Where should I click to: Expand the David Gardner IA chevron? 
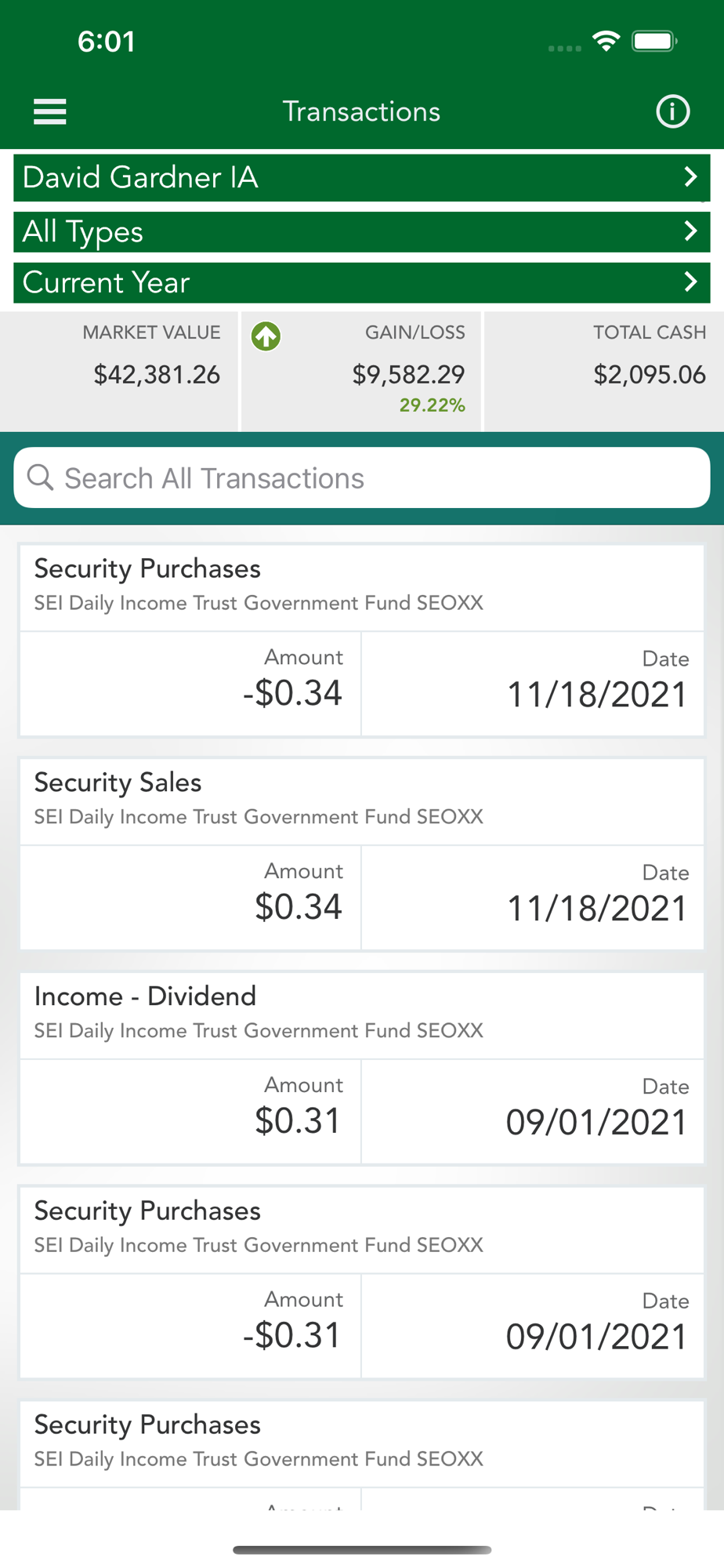coord(690,176)
